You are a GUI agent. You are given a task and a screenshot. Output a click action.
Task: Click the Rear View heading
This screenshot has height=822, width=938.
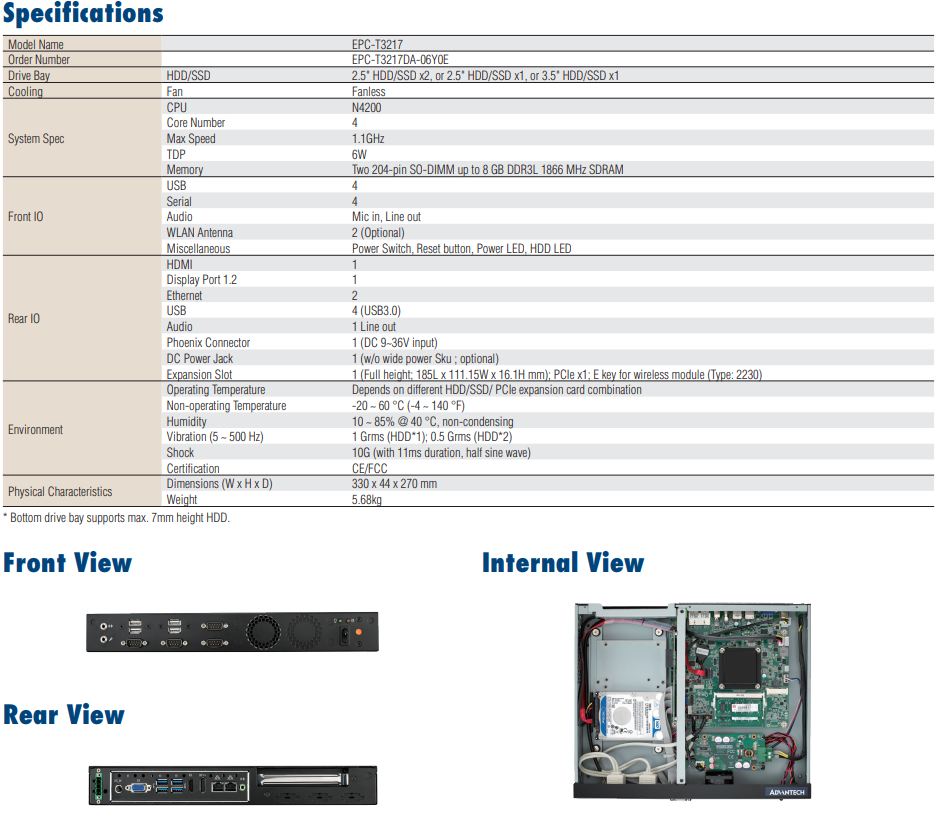[x=64, y=715]
